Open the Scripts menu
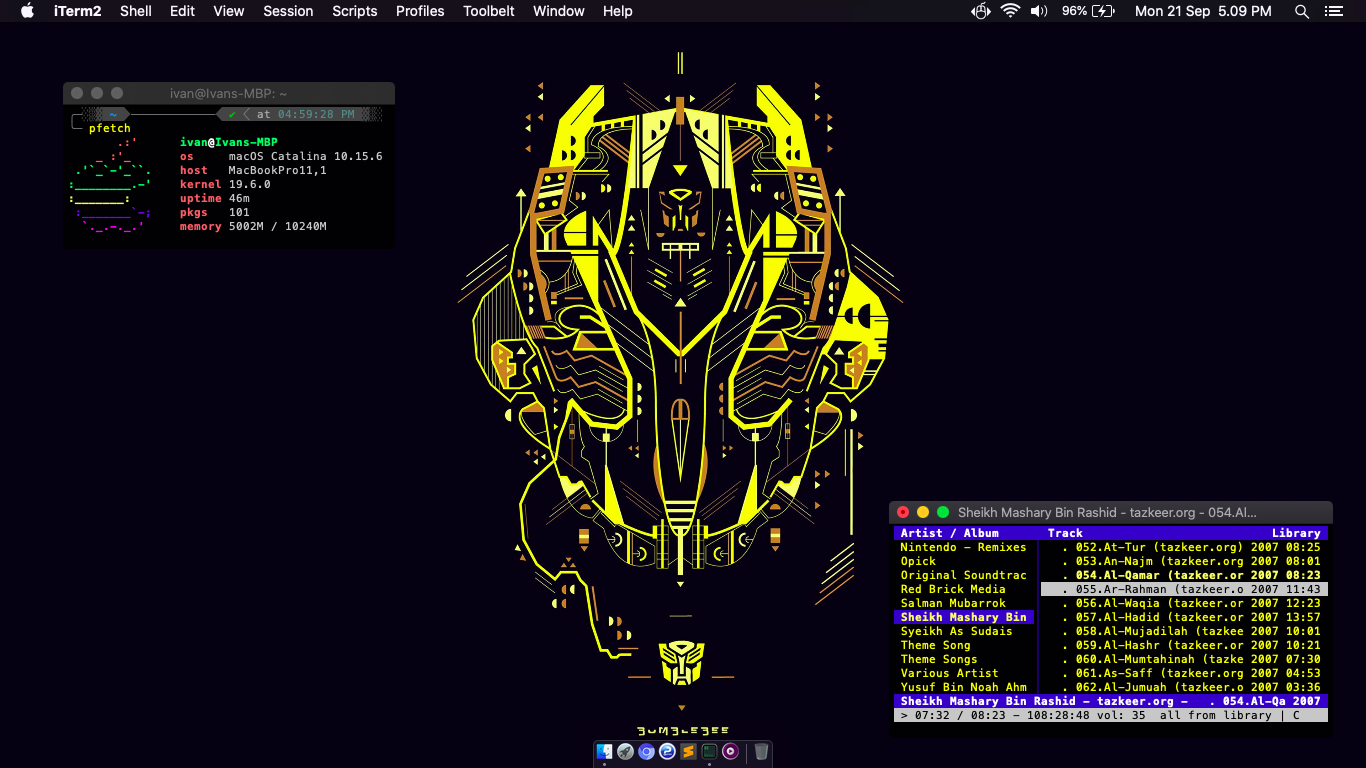 pos(355,11)
